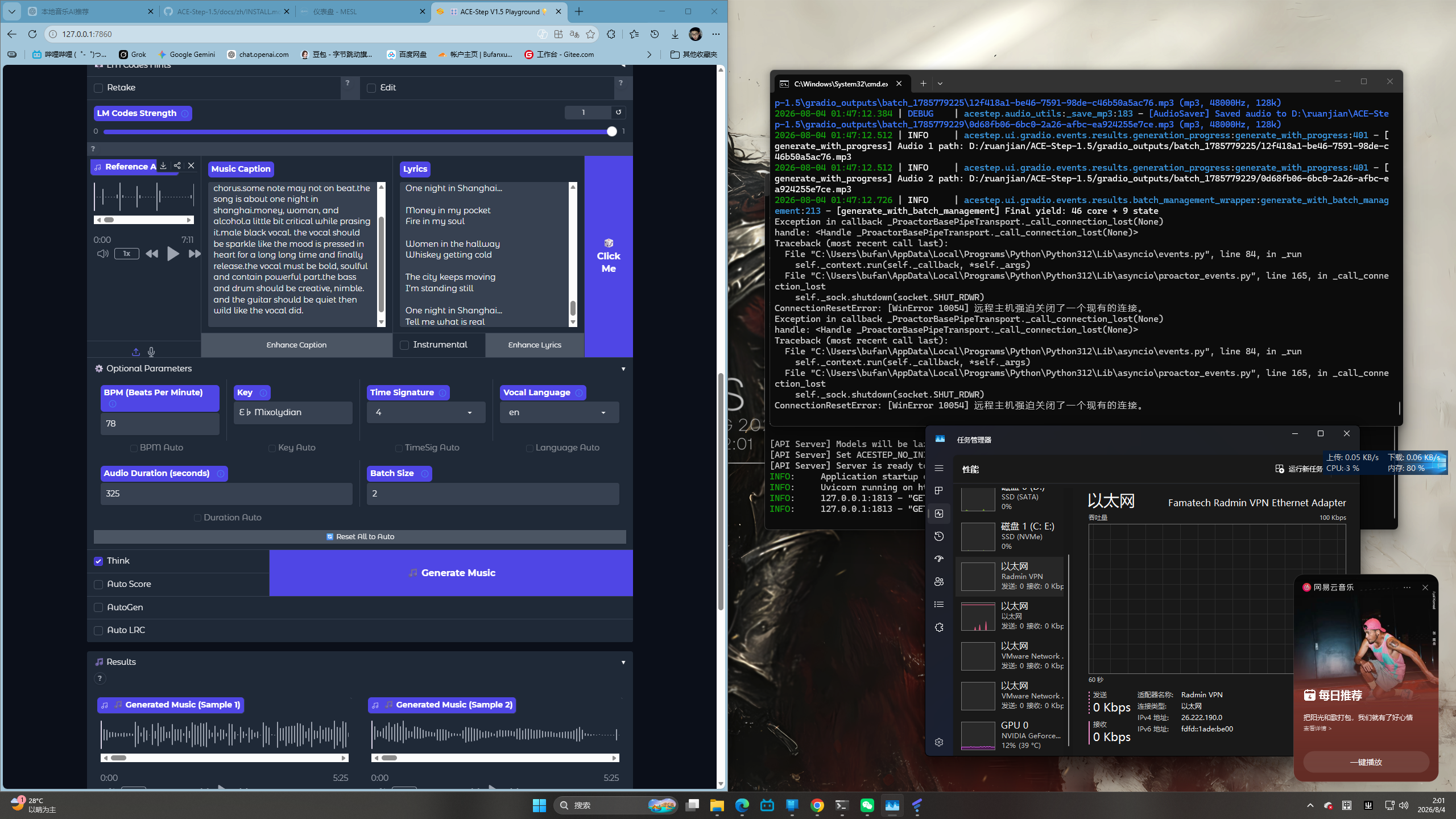Mute the Reference Audio volume icon
This screenshot has height=819, width=1456.
point(102,254)
